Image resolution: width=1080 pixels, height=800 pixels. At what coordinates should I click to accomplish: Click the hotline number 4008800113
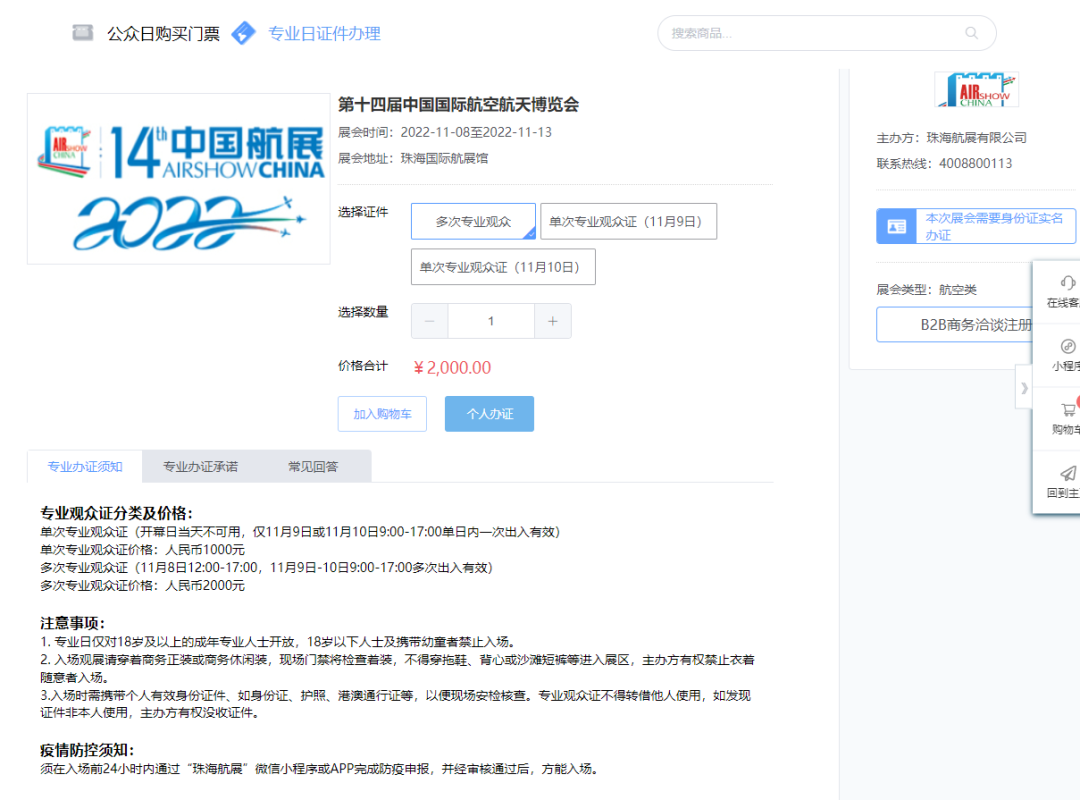click(x=975, y=163)
